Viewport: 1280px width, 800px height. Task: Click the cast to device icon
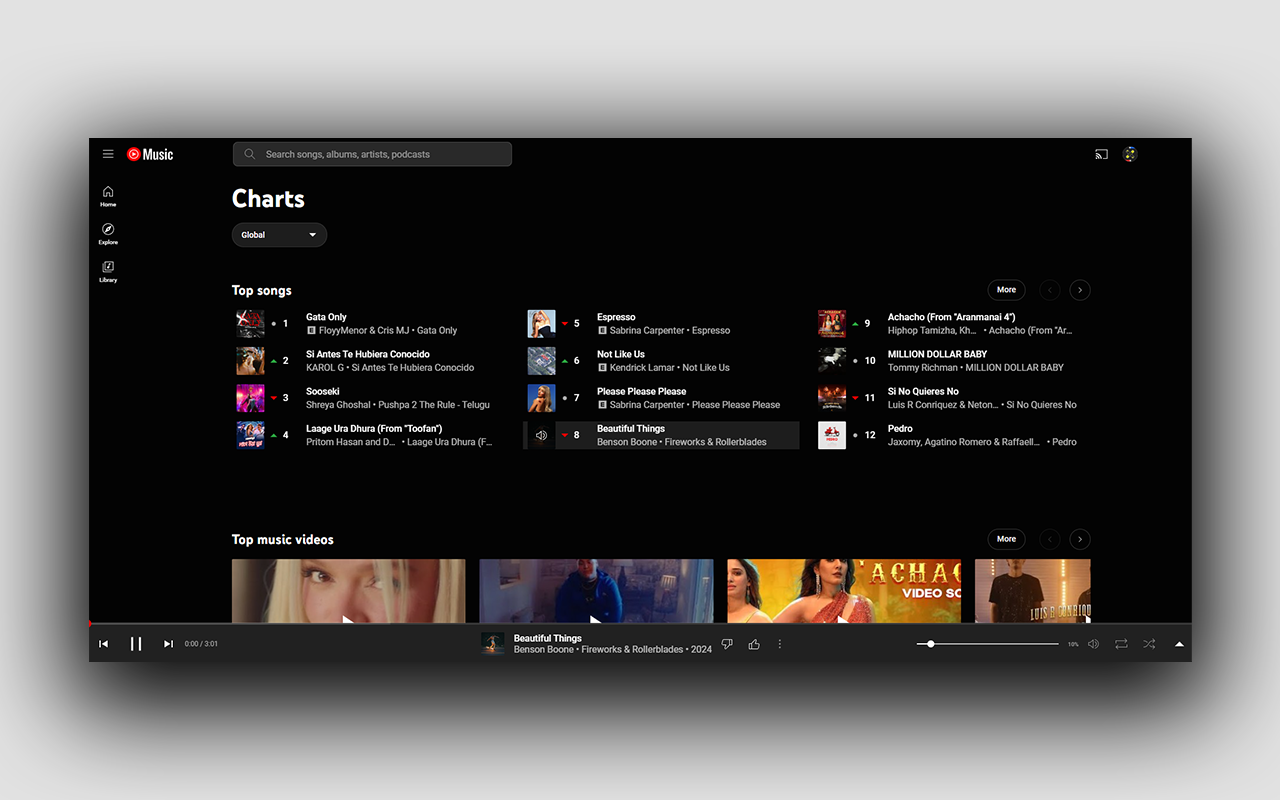coord(1101,154)
